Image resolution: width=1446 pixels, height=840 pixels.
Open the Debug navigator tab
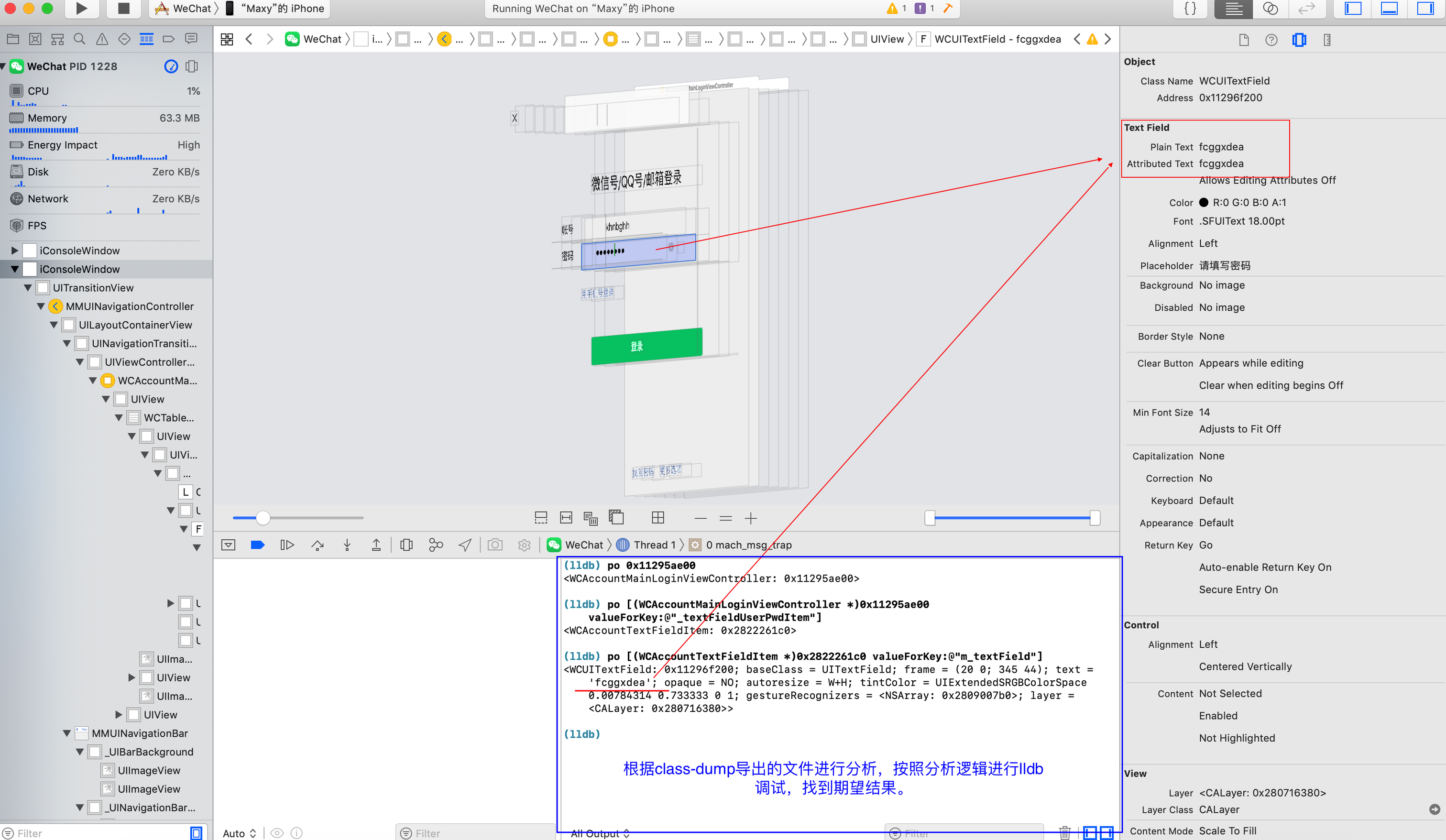point(146,39)
